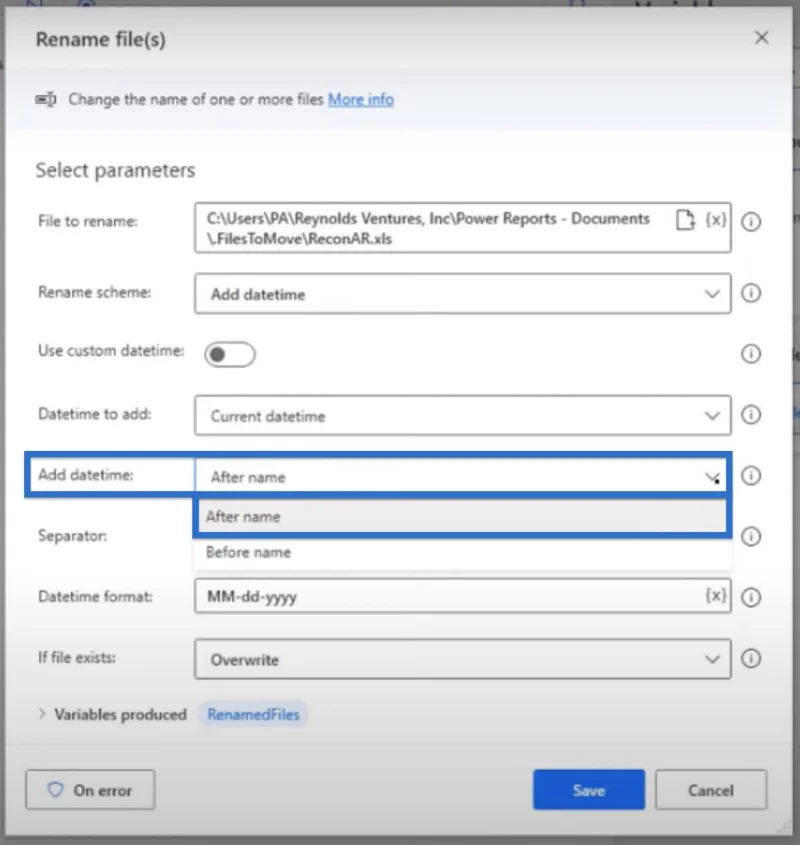Click the Cancel button
Viewport: 800px width, 845px height.
pos(711,789)
